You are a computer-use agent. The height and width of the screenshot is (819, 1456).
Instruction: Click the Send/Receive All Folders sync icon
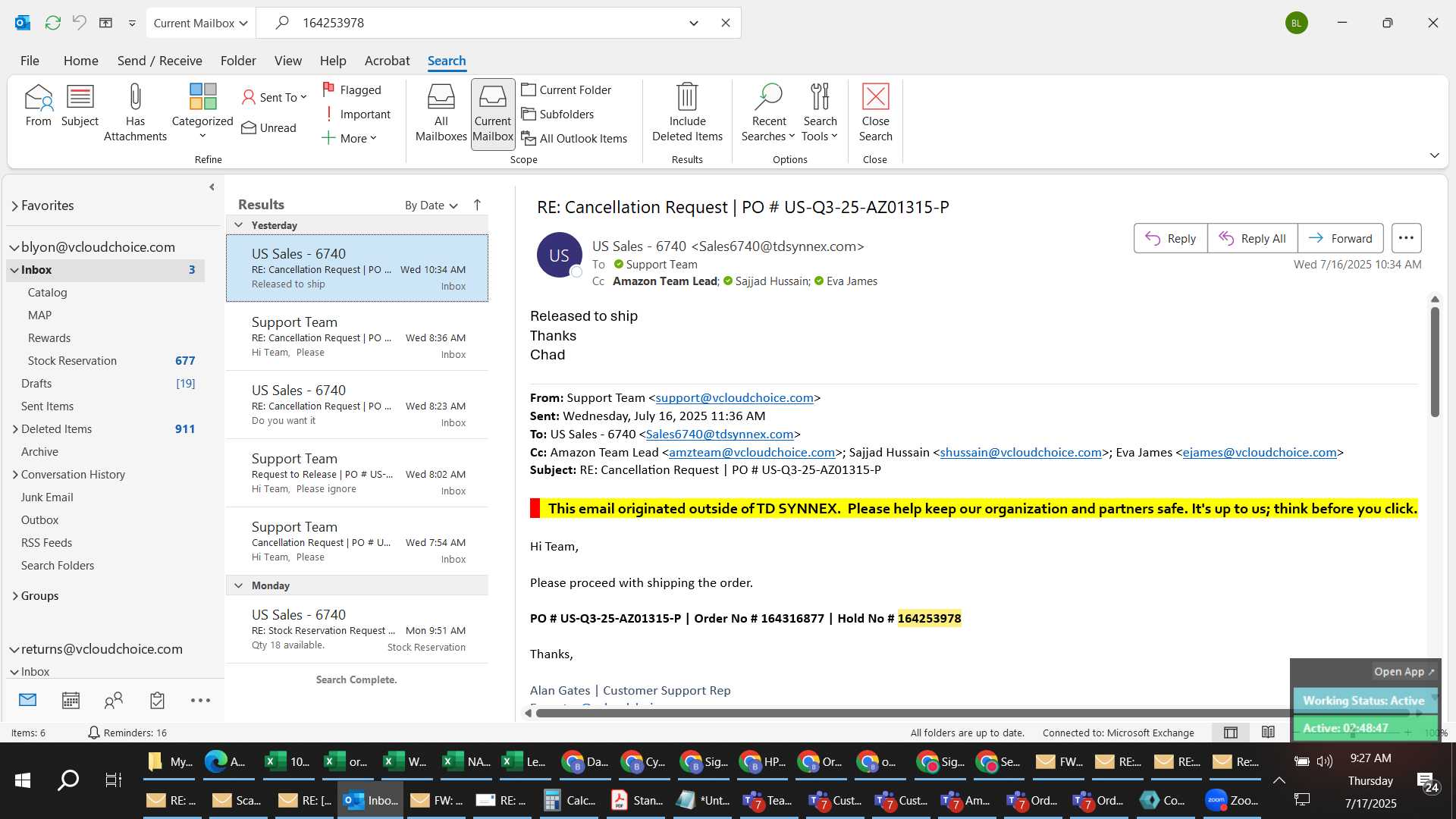pyautogui.click(x=52, y=23)
